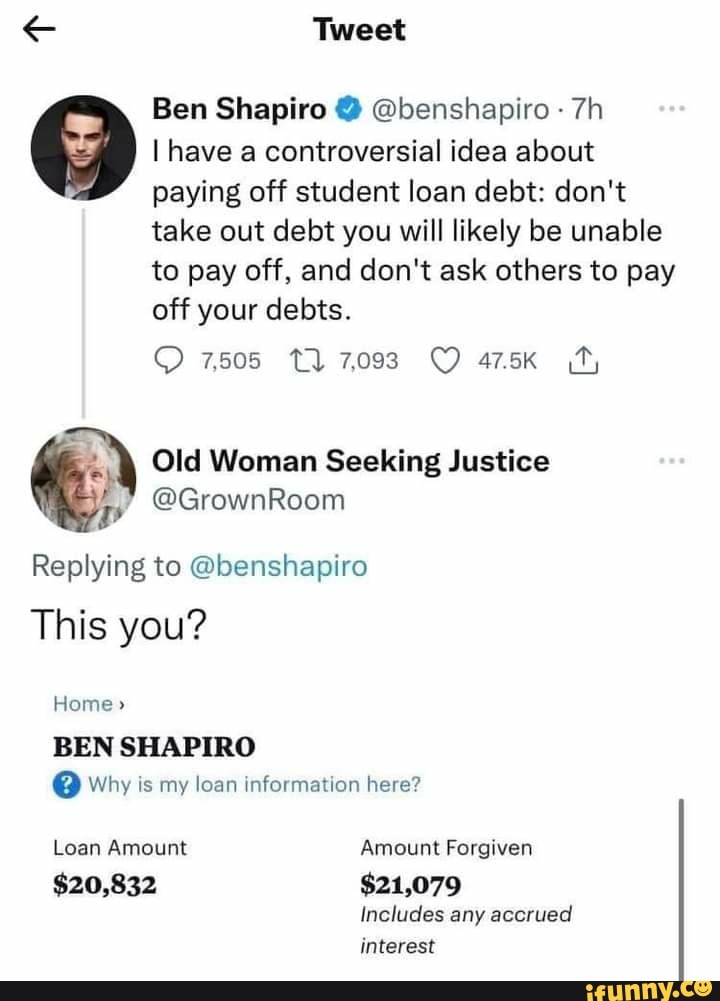Open the three-dot menu on the reply
The width and height of the screenshot is (720, 1001).
[x=675, y=461]
